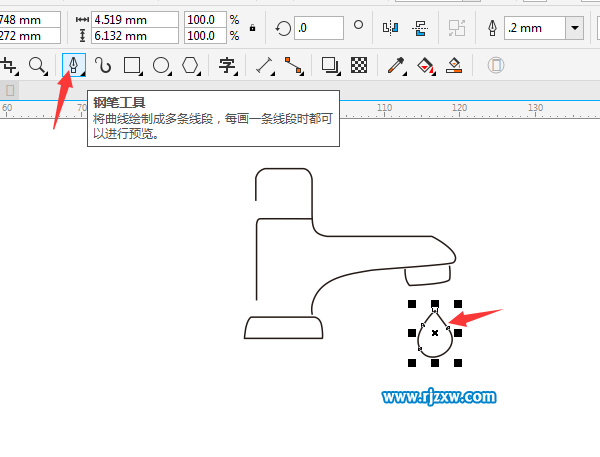Select the Crop tool
The height and width of the screenshot is (457, 600).
[x=9, y=66]
